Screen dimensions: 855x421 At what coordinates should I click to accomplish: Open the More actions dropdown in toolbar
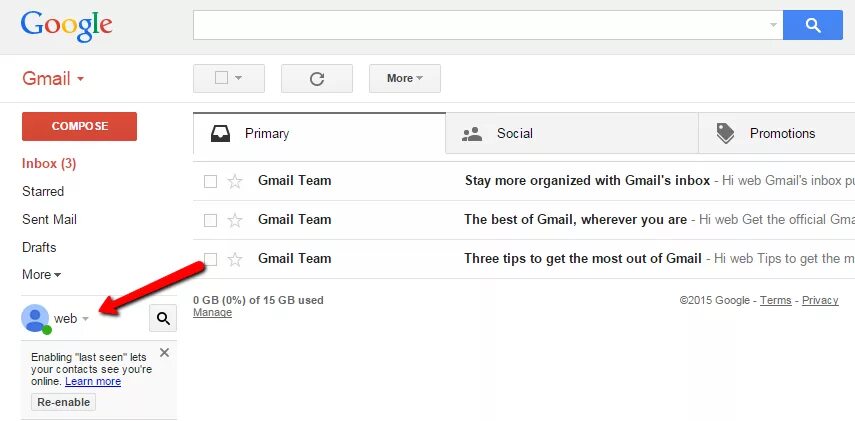pos(405,79)
